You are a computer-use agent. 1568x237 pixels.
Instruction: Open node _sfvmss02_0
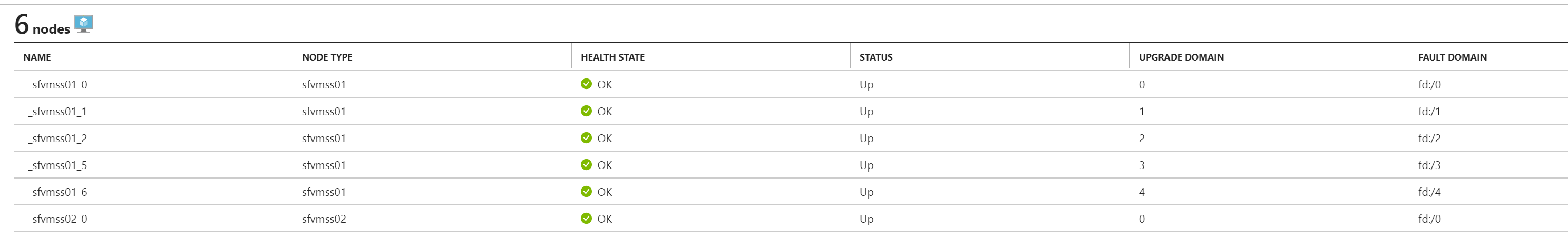[57, 219]
